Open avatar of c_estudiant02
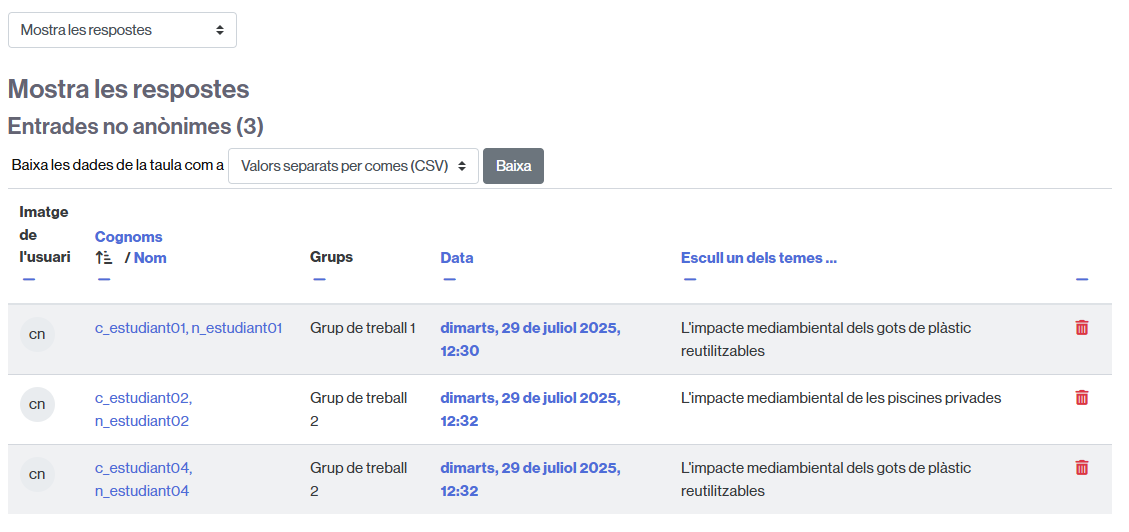Screen dimensions: 1129x532 coord(37,405)
